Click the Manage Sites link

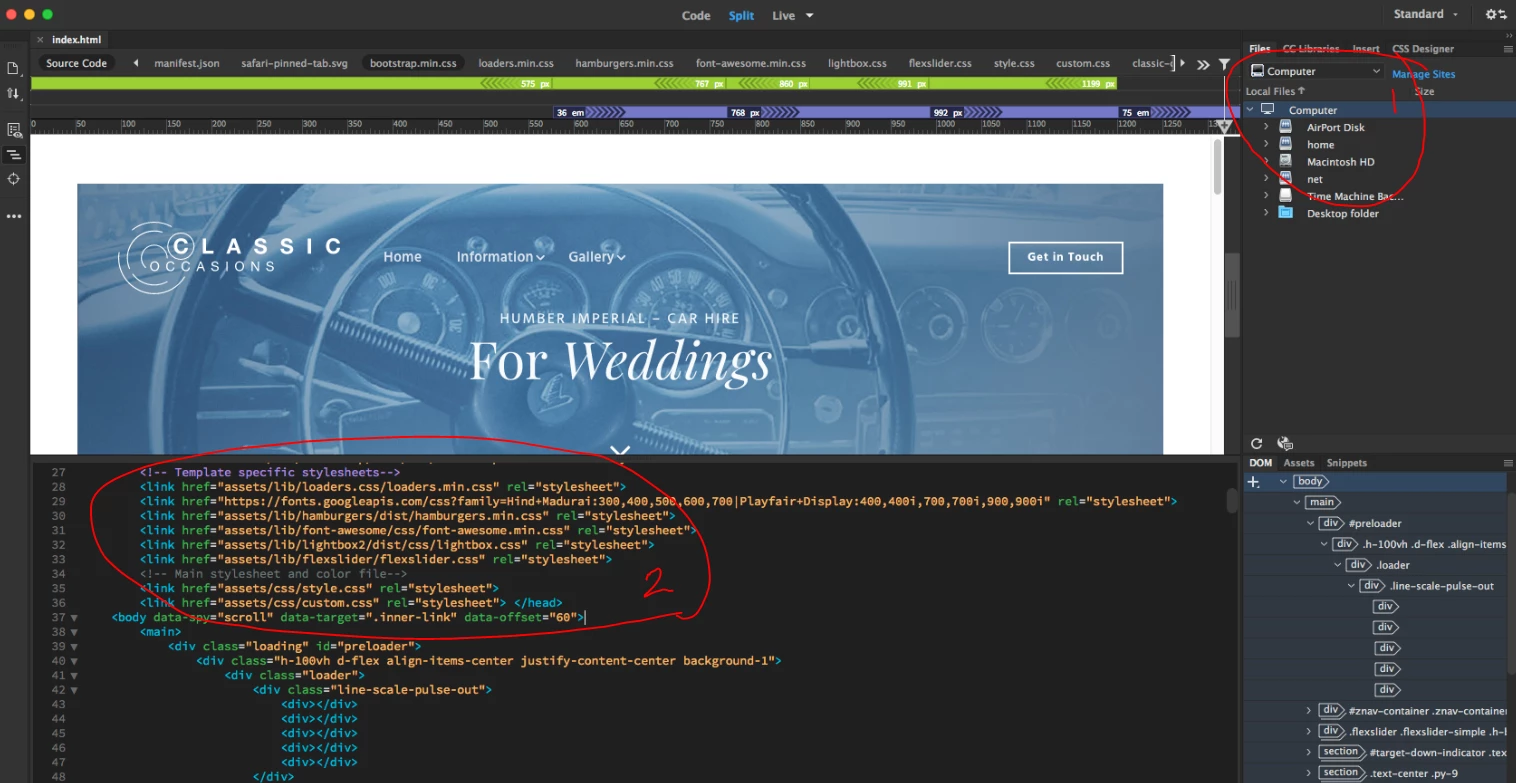click(1423, 74)
